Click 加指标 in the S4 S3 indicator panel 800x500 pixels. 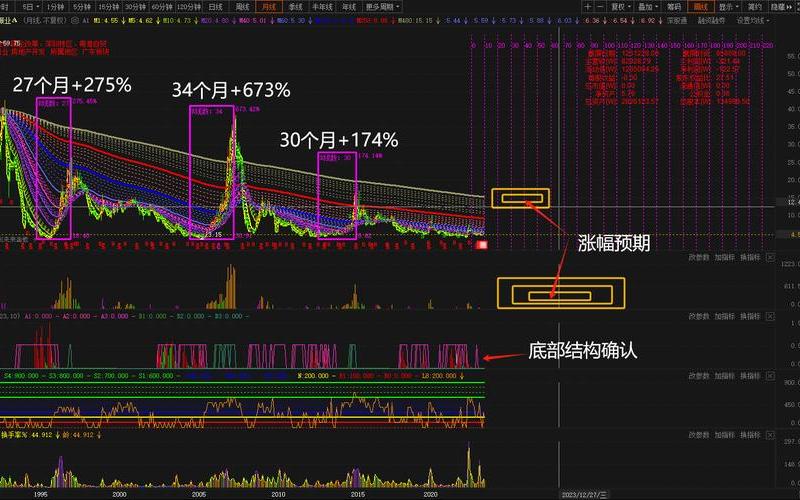click(x=724, y=376)
